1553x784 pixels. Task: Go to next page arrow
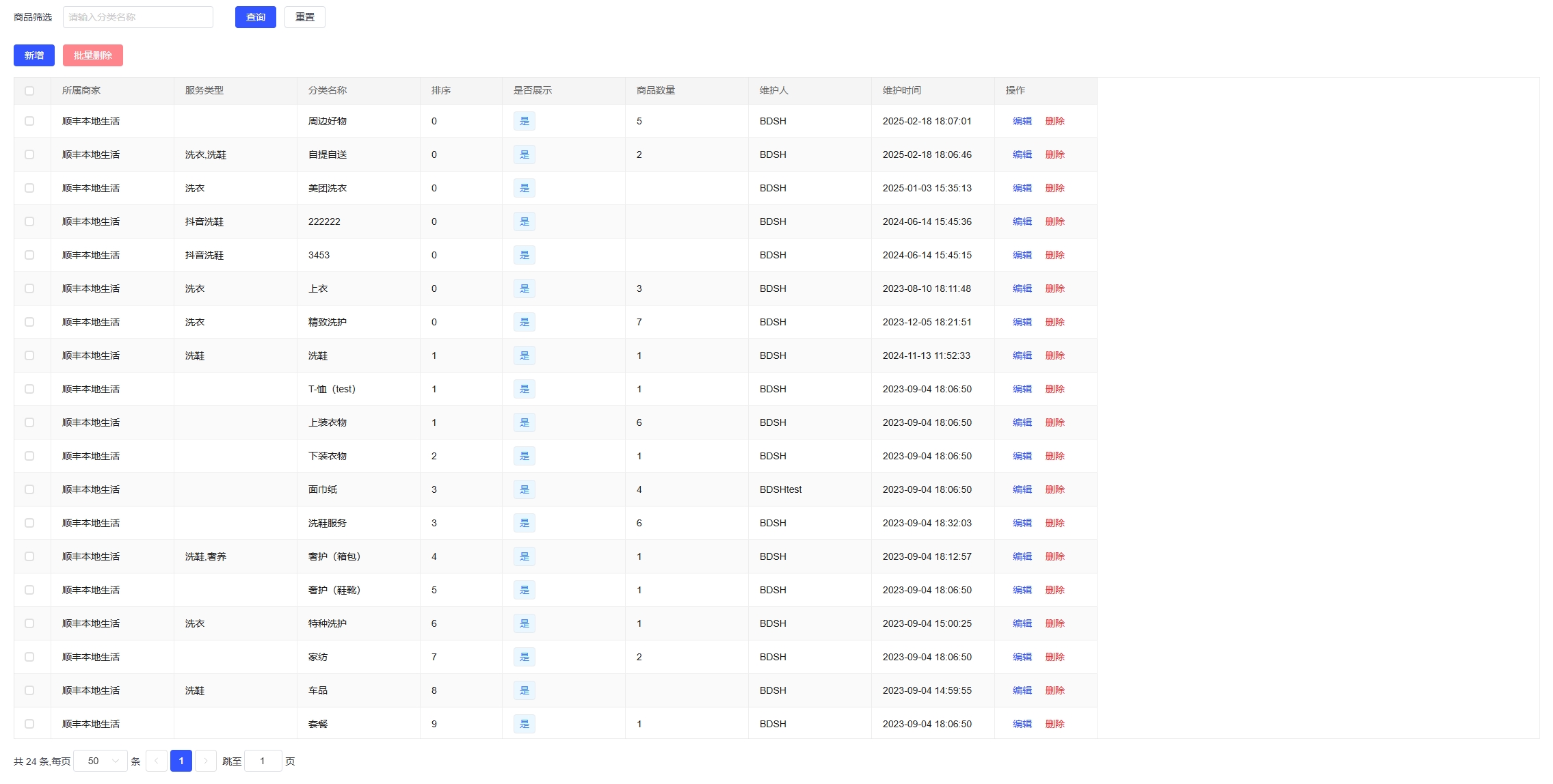tap(205, 761)
